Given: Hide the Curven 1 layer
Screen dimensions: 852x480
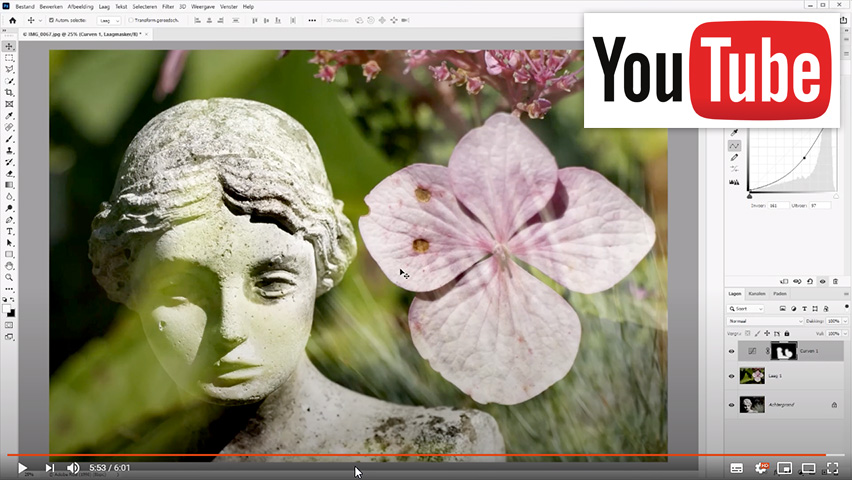Looking at the screenshot, I should pyautogui.click(x=731, y=351).
